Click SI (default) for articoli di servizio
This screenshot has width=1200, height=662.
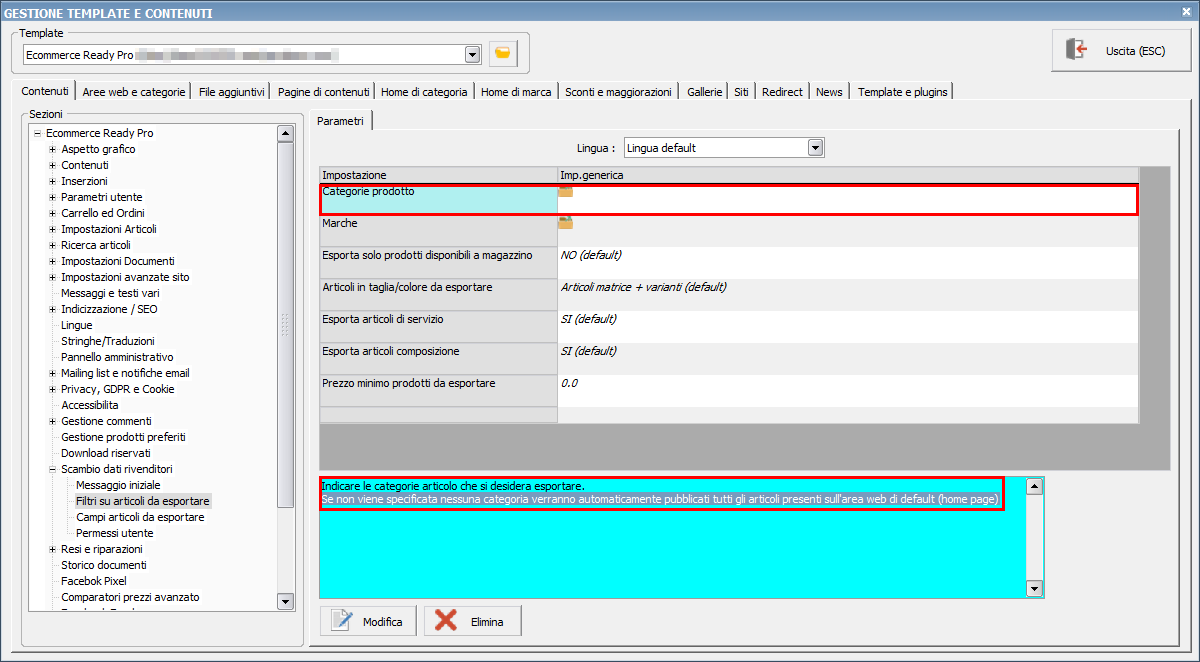[589, 319]
